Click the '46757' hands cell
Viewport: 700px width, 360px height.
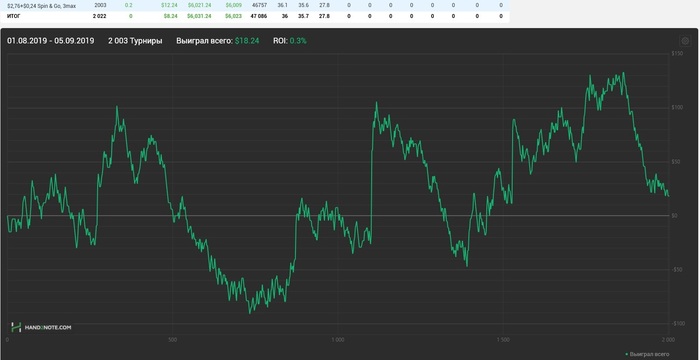259,5
